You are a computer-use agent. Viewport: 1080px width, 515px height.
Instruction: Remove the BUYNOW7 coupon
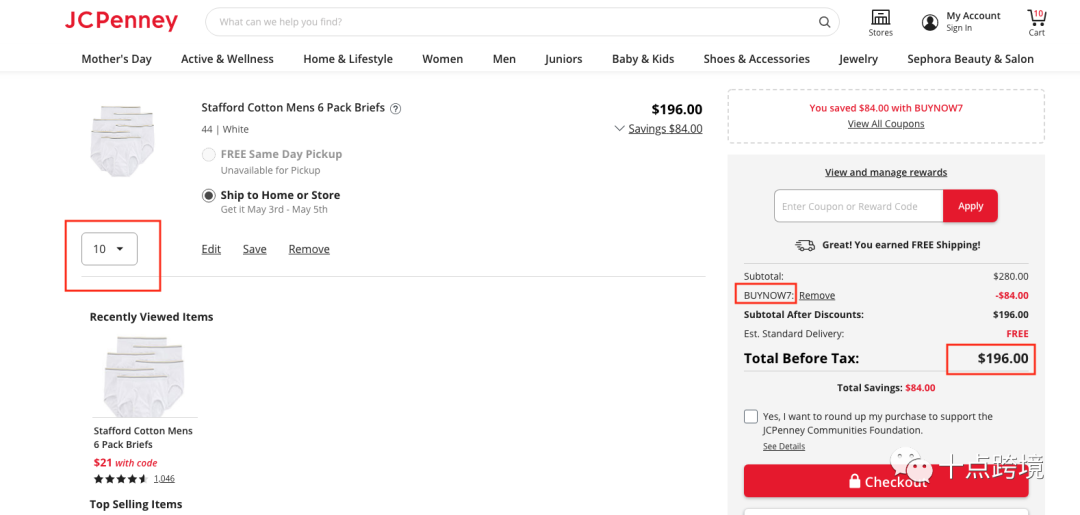click(817, 295)
